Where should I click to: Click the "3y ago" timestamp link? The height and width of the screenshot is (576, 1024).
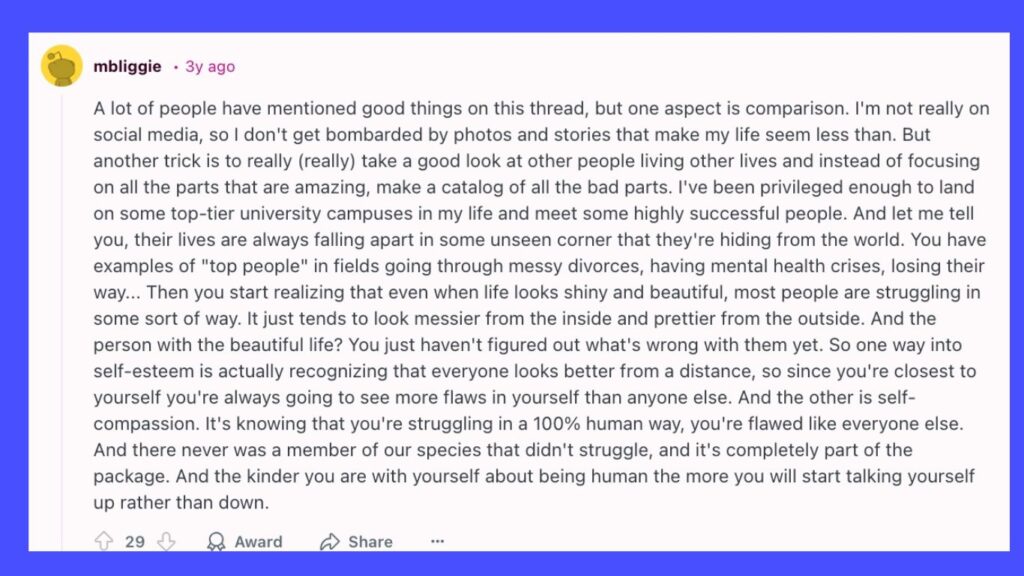point(210,67)
